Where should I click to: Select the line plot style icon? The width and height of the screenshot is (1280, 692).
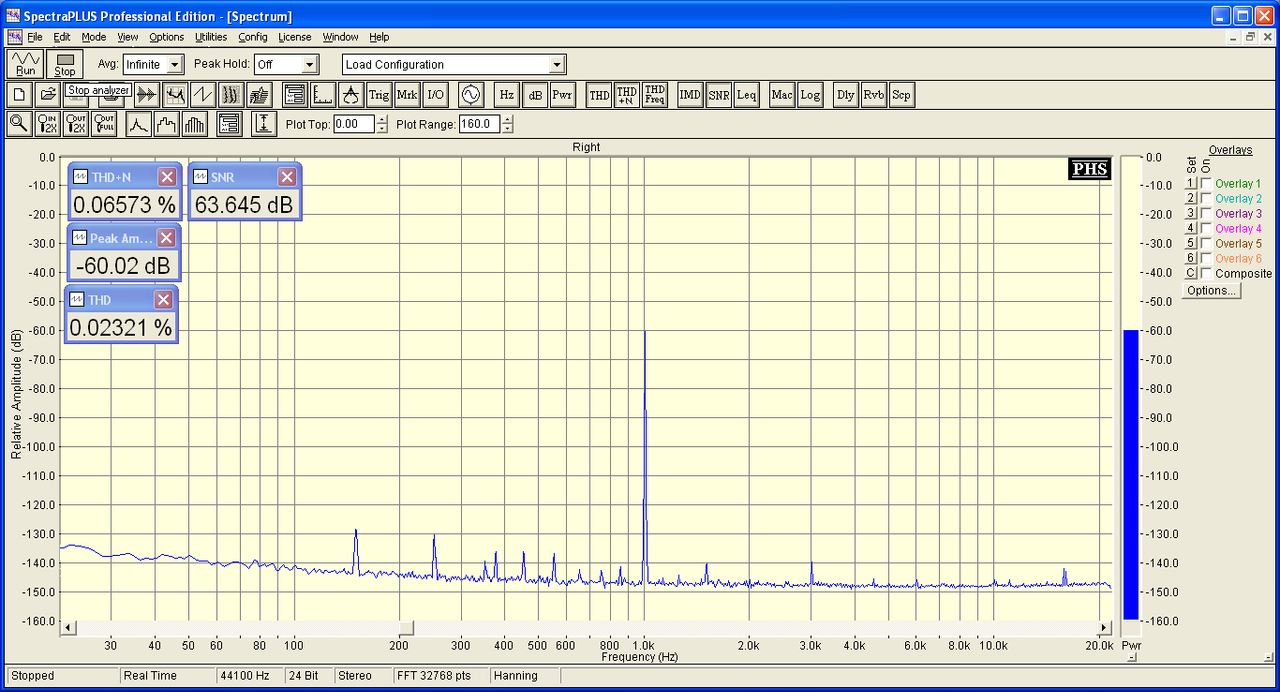138,124
